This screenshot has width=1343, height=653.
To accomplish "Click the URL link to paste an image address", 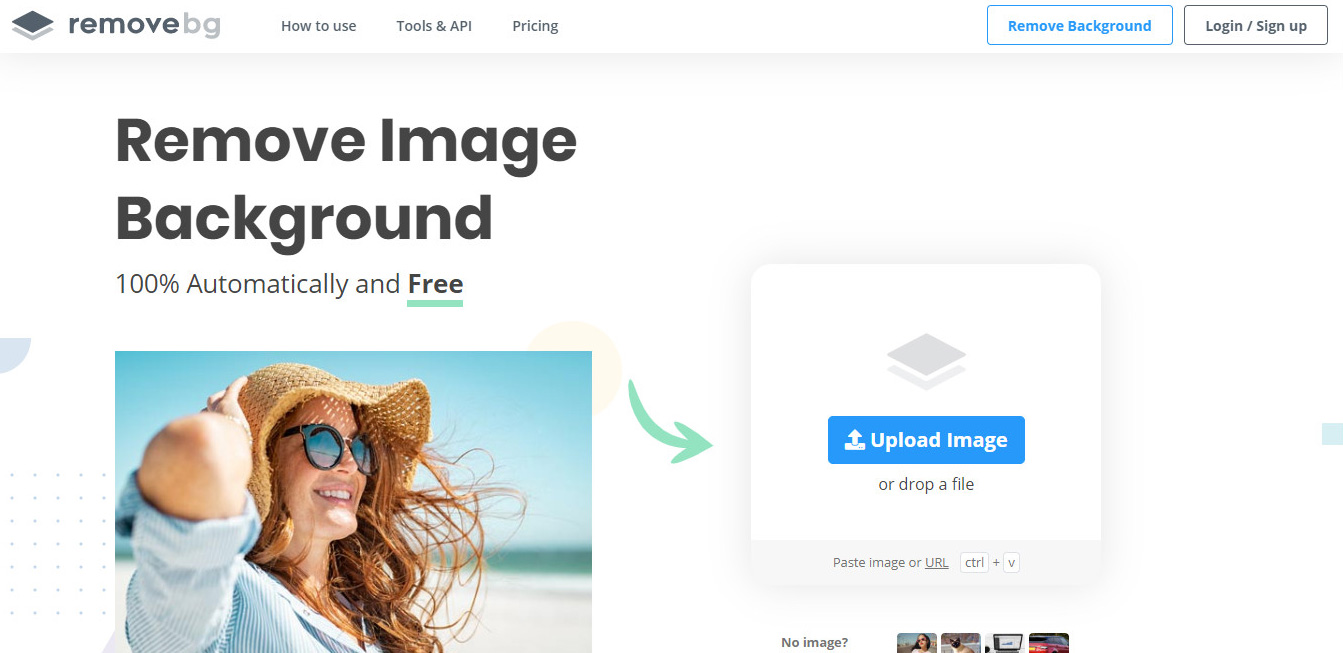I will 936,562.
